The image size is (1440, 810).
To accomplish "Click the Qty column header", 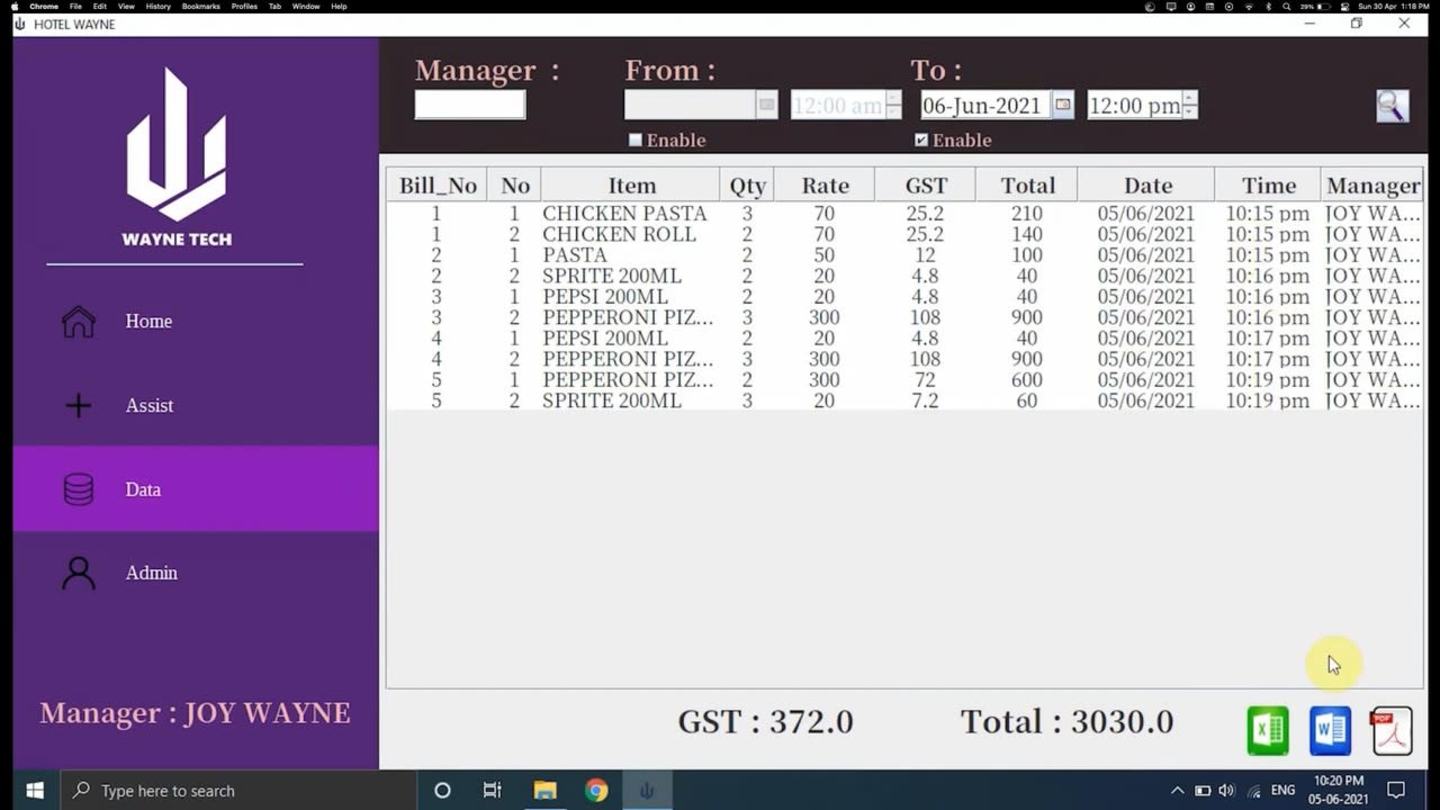I will 747,185.
